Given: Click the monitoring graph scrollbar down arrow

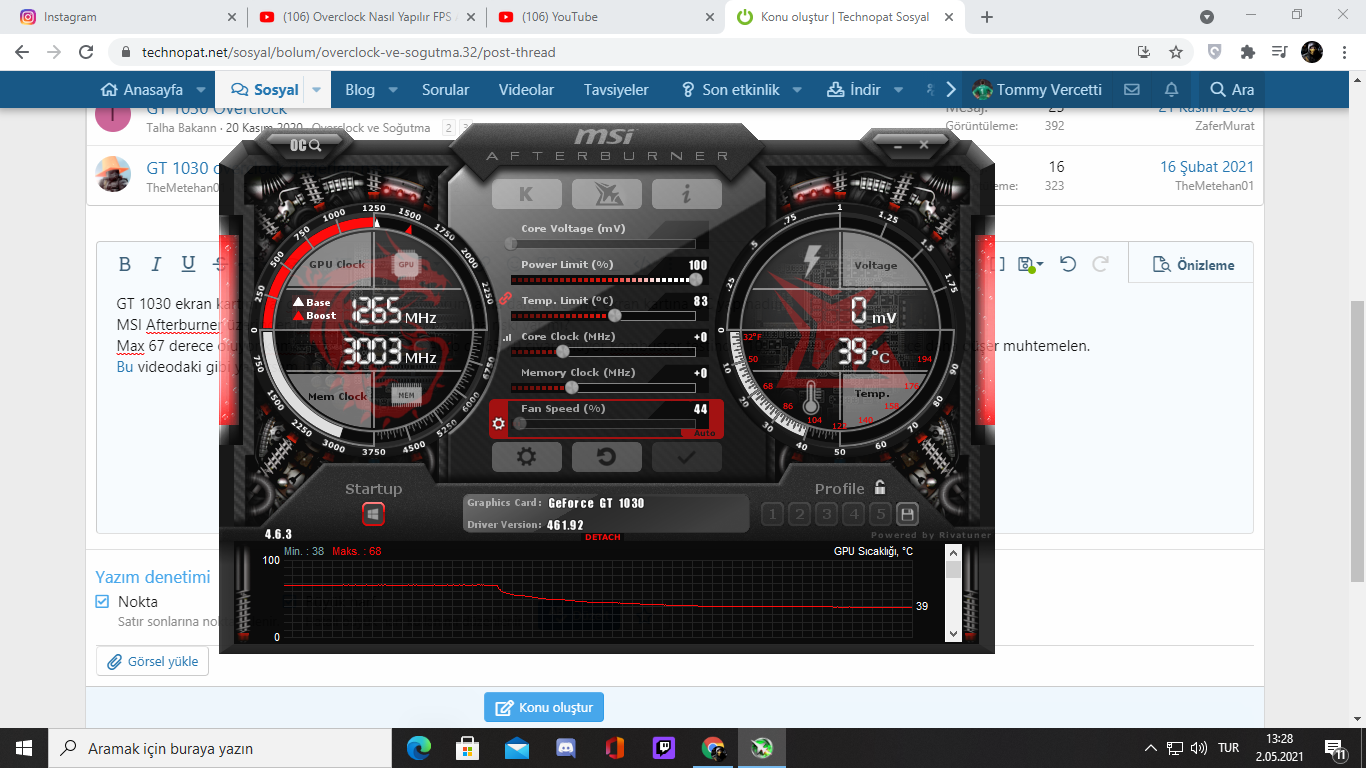Looking at the screenshot, I should (953, 633).
